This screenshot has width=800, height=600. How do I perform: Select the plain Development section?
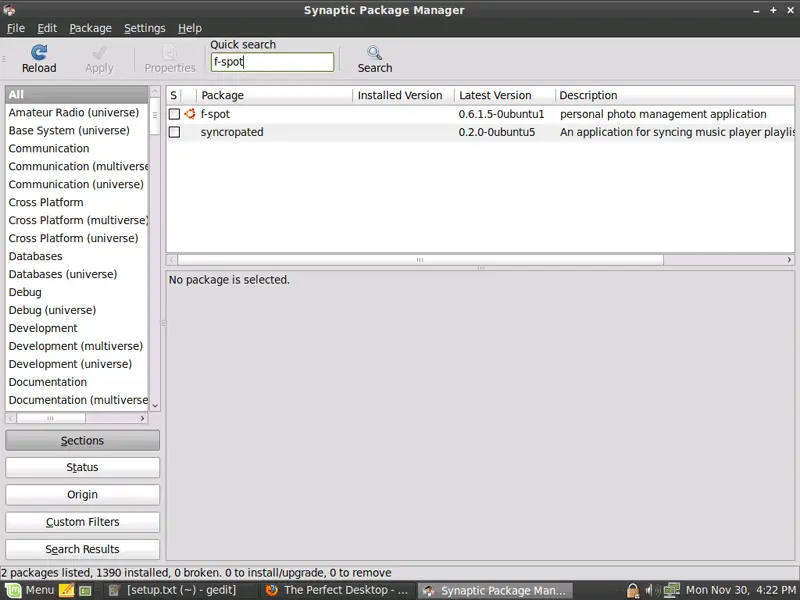click(77, 328)
